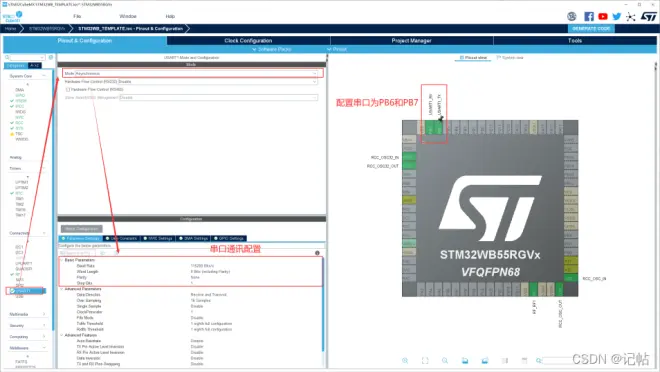The image size is (660, 372).
Task: Open the Hardware Flow Control (RS232) dropdown
Action: [190, 82]
